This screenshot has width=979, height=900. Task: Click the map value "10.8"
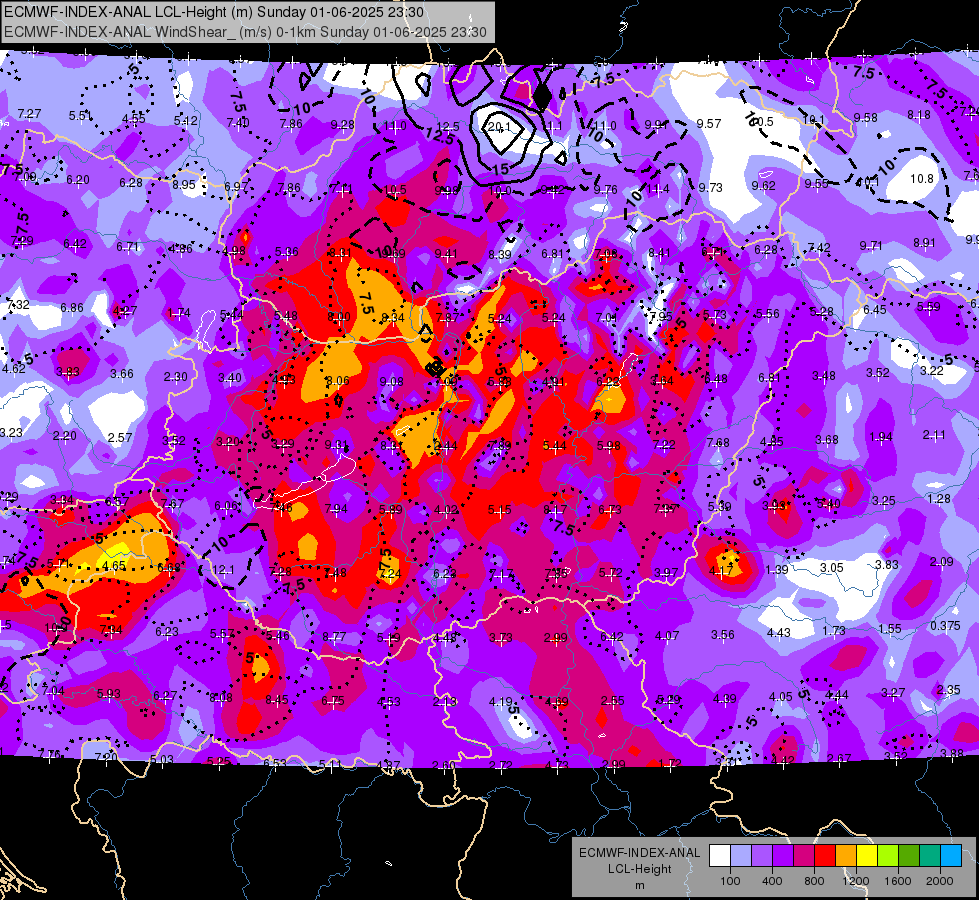tap(922, 179)
